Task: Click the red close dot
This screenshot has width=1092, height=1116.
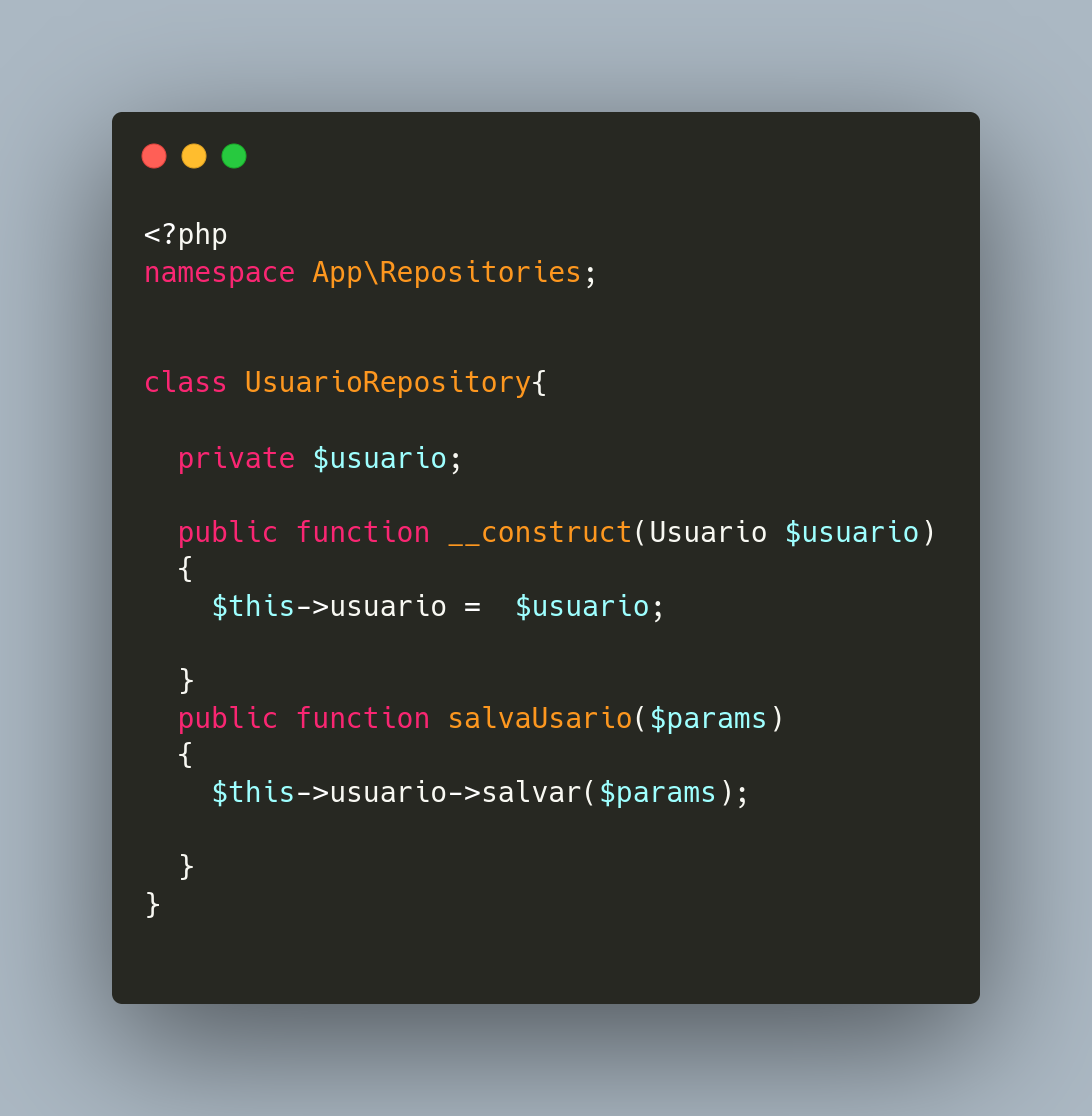Action: pos(154,156)
